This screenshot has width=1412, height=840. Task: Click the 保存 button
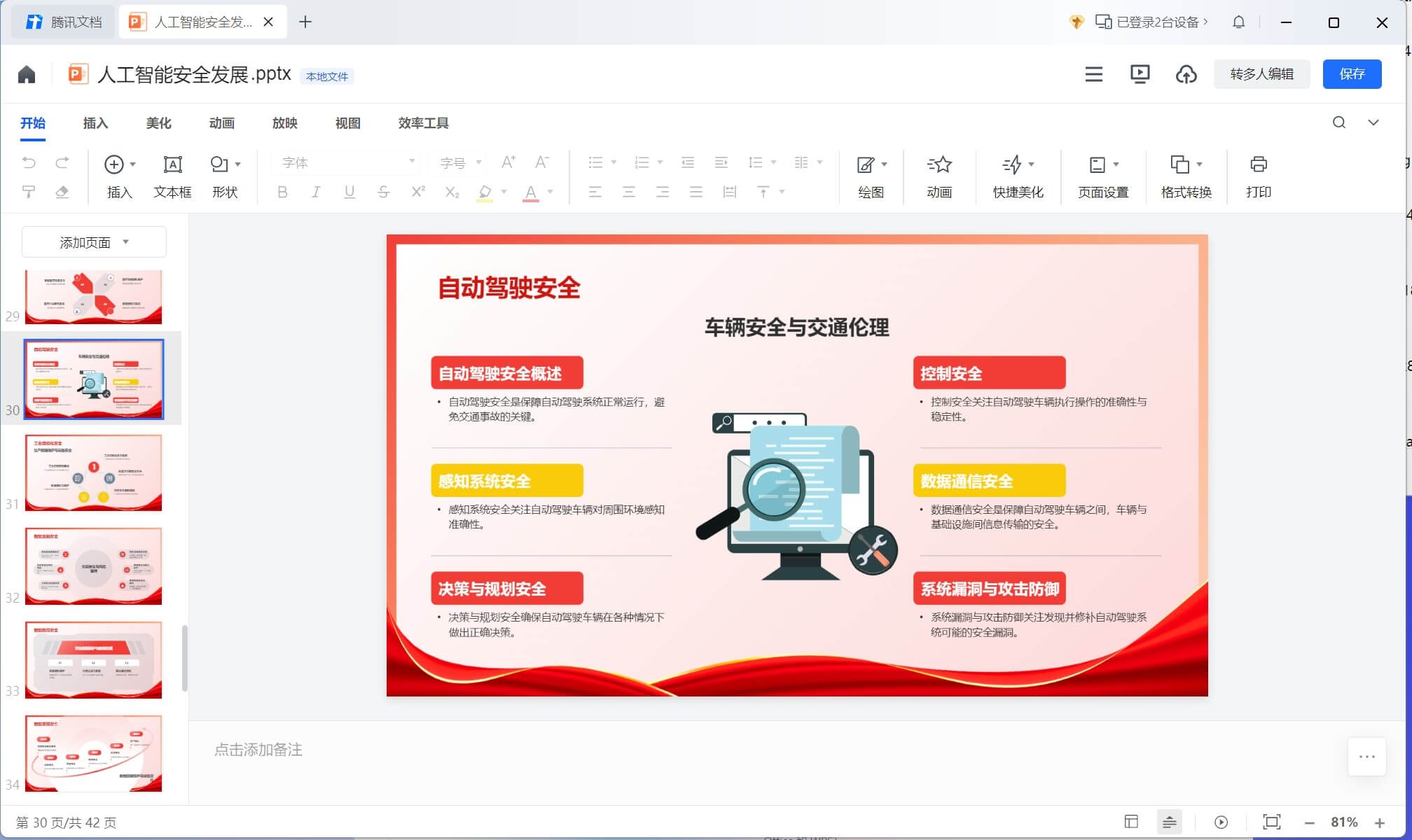[1352, 74]
